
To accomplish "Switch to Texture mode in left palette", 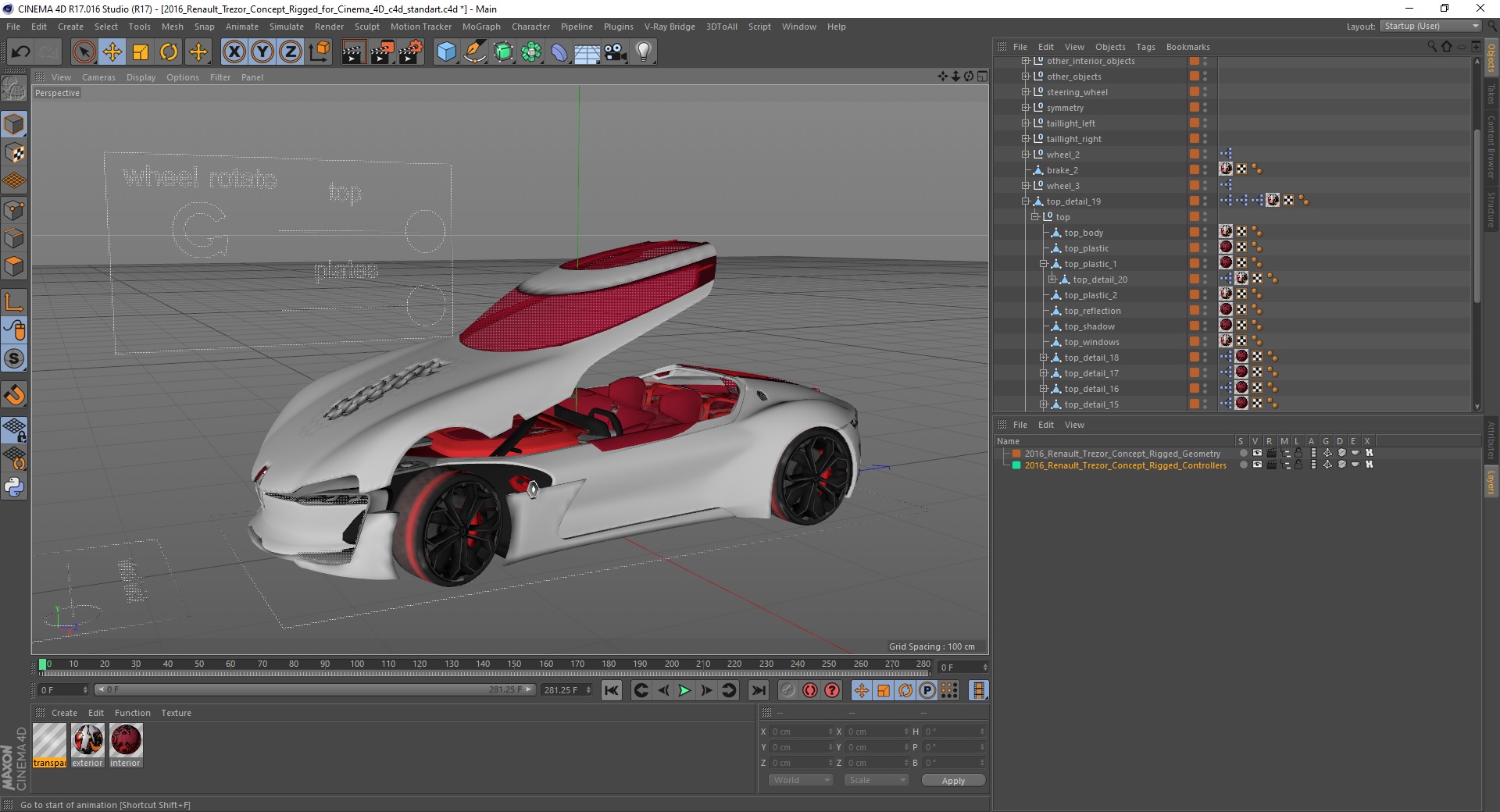I will (14, 153).
